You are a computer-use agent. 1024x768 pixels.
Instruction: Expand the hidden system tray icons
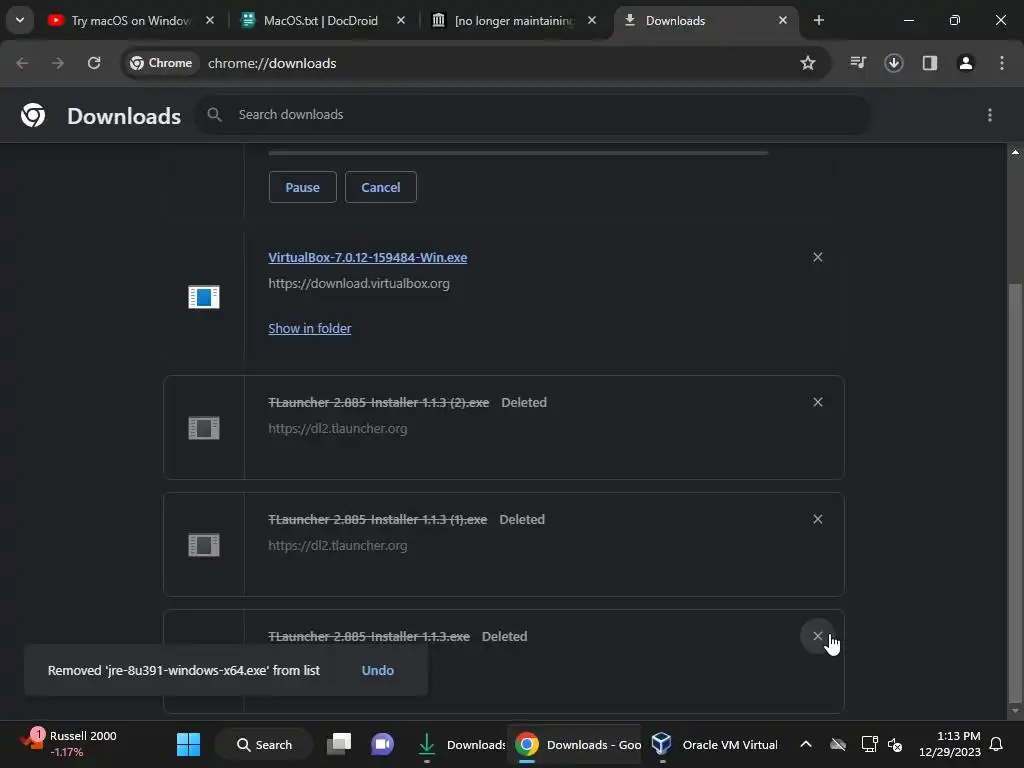point(806,744)
